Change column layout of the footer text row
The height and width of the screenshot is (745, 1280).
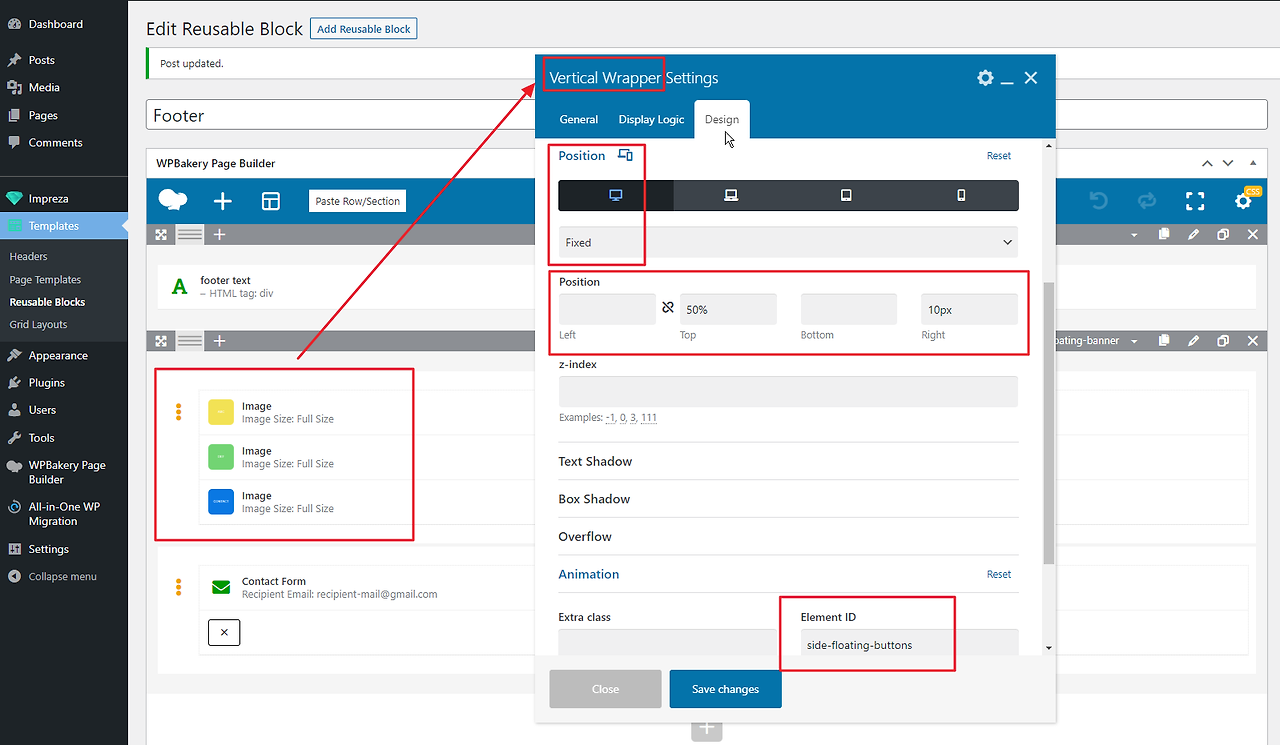point(190,234)
